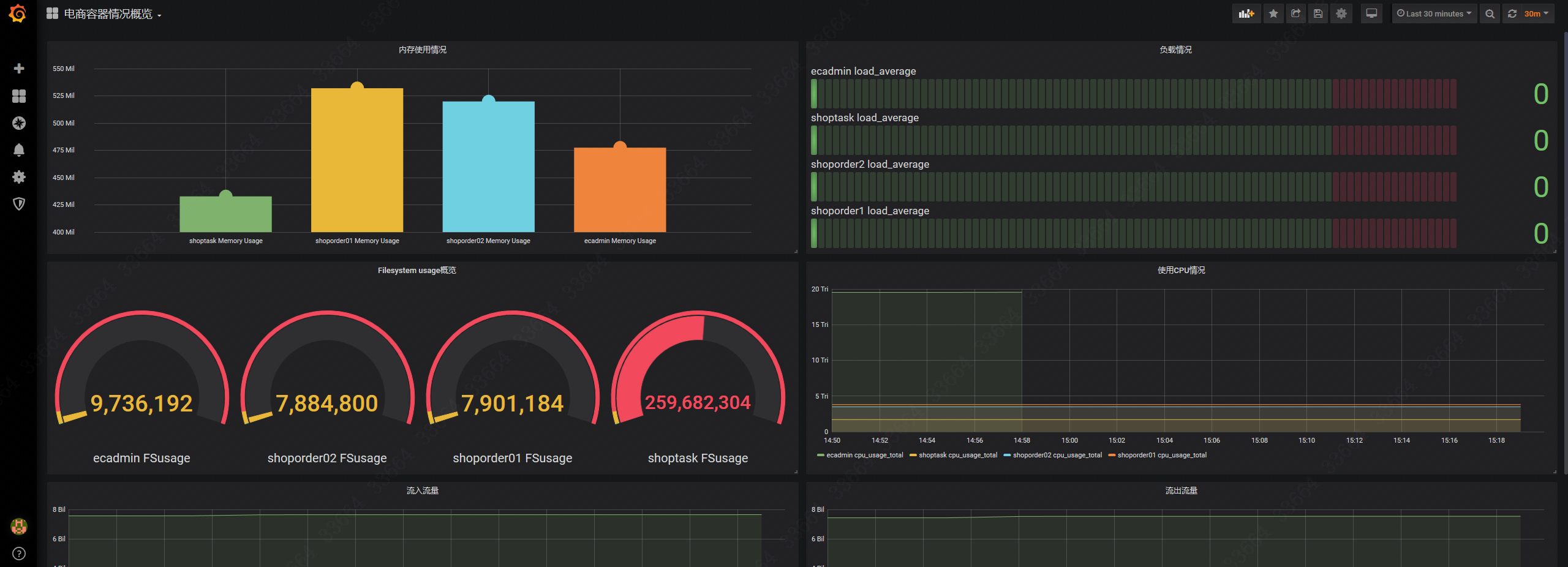Click the refresh dashboard icon
This screenshot has width=1568, height=567.
click(1512, 13)
